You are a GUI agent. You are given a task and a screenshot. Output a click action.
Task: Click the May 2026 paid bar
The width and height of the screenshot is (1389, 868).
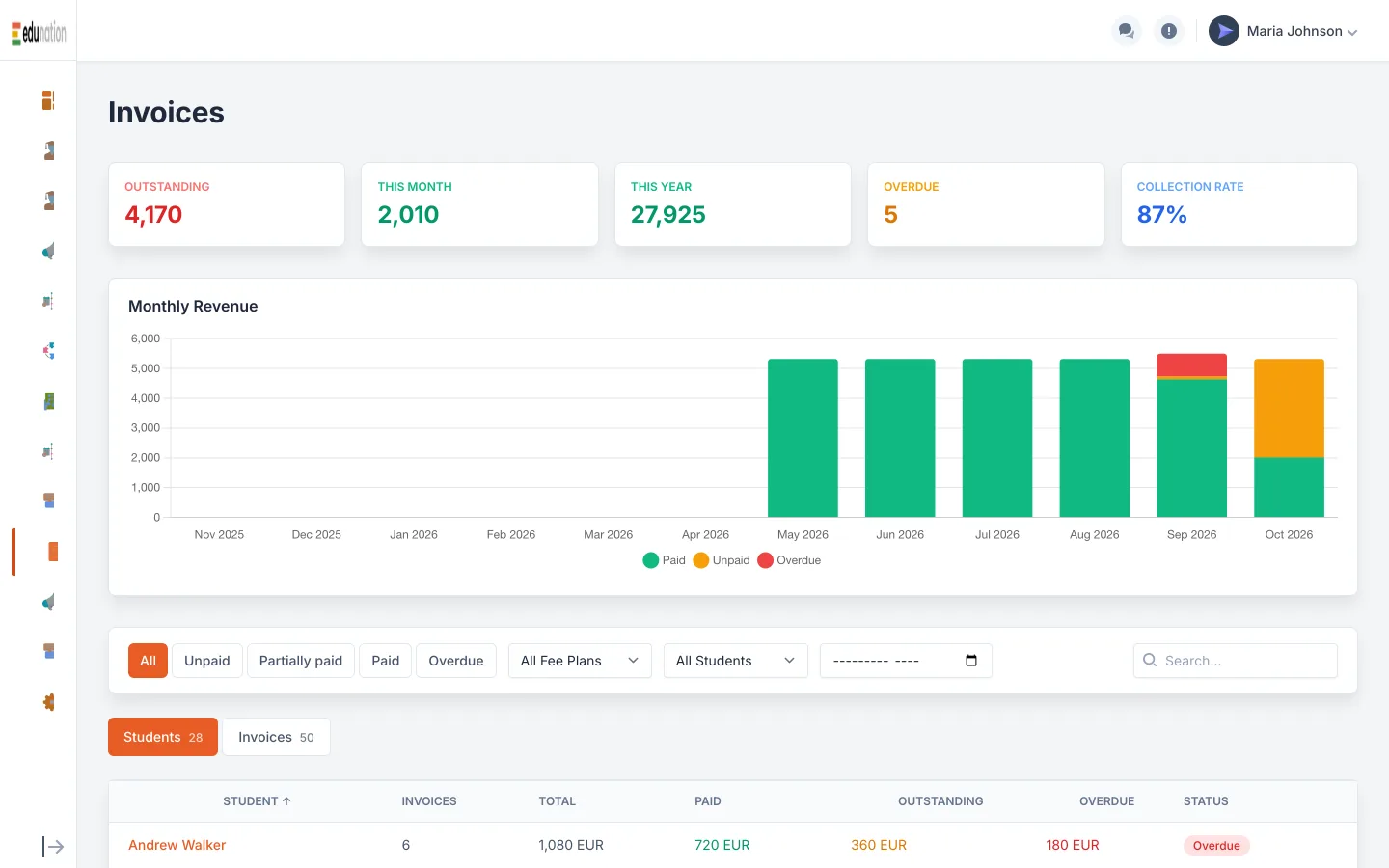coord(803,438)
